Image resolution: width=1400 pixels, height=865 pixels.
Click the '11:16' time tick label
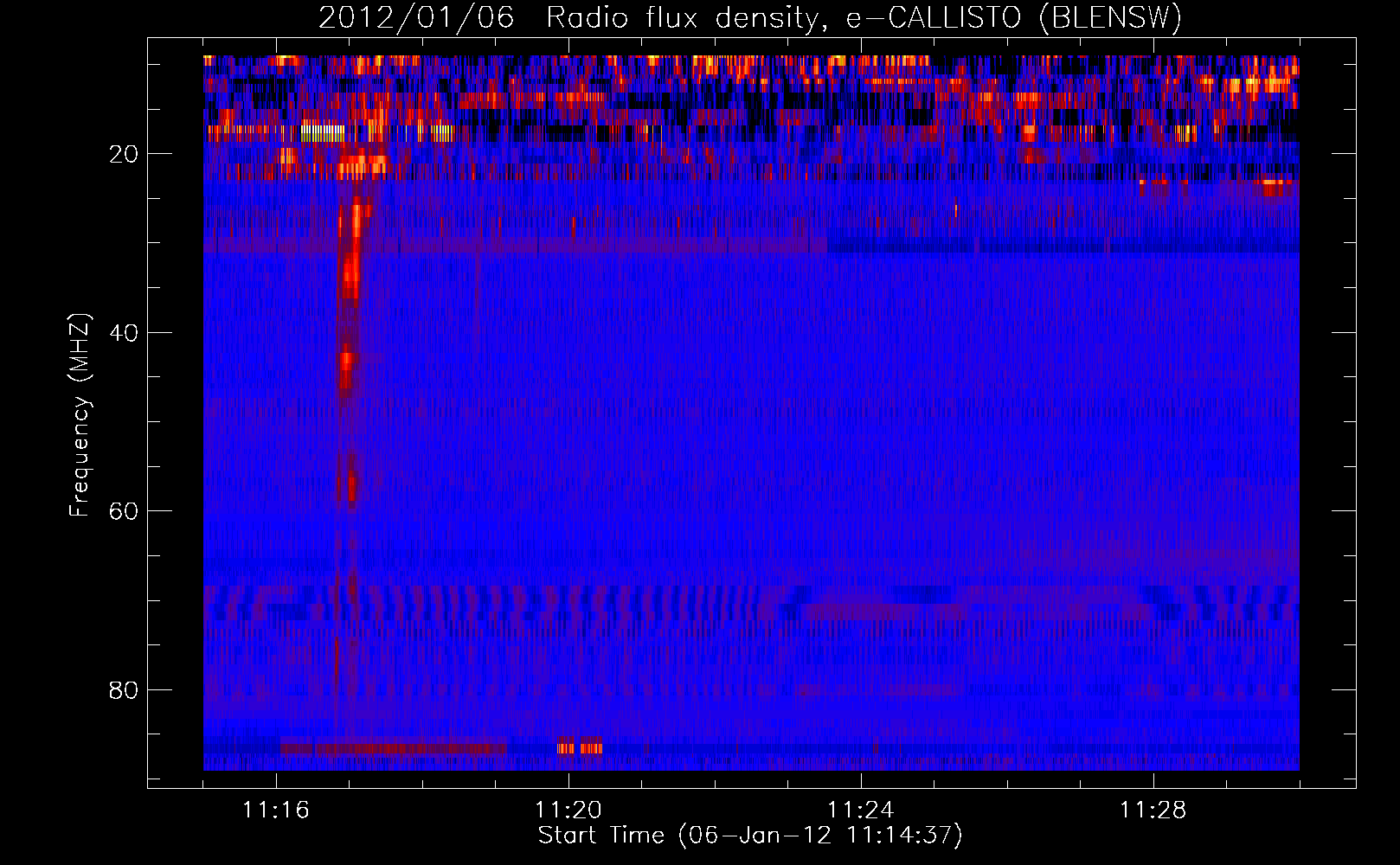[276, 811]
